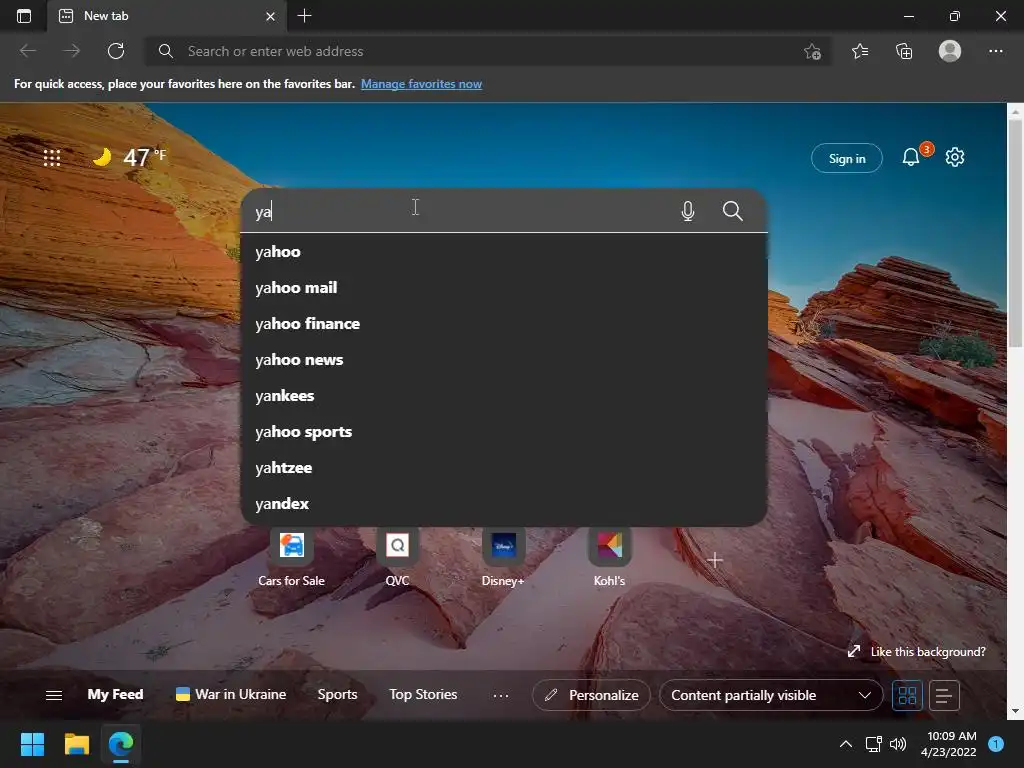Screen dimensions: 1024x768
Task: Select the 'yahoo' suggestion
Action: (504, 251)
